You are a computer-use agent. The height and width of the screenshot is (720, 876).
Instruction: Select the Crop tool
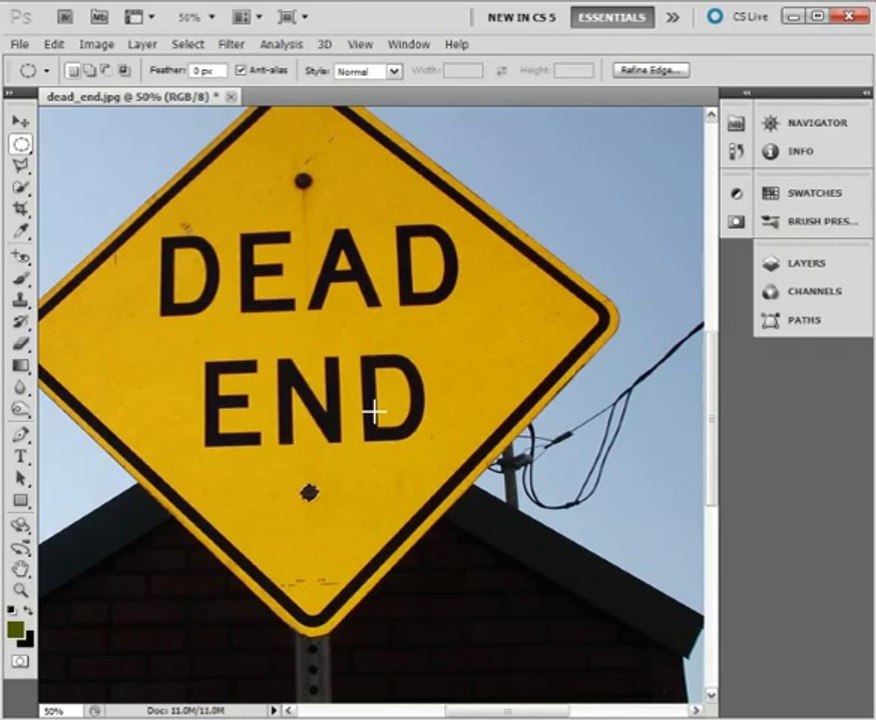click(21, 209)
